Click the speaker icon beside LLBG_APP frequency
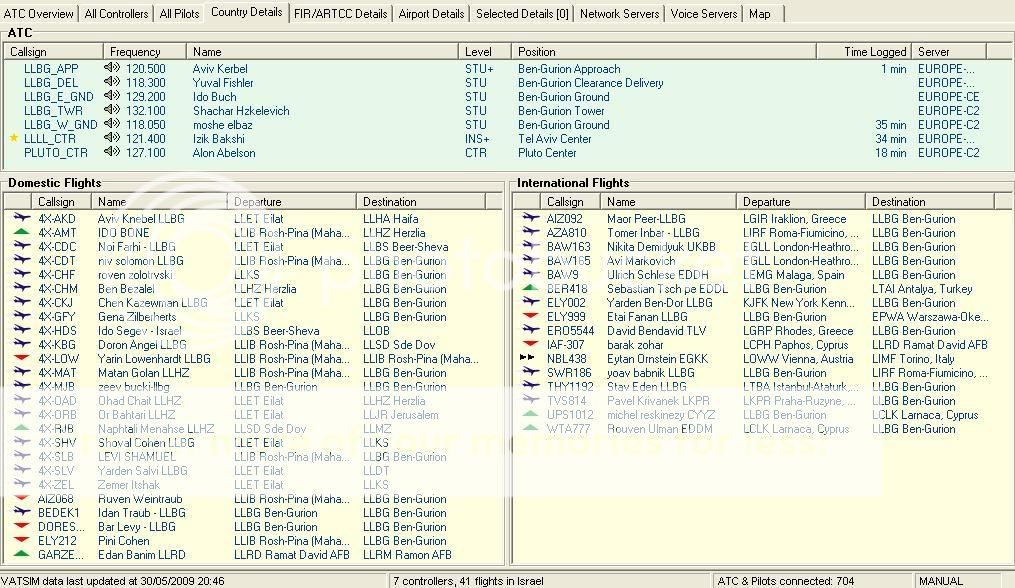The height and width of the screenshot is (588, 1015). (111, 69)
